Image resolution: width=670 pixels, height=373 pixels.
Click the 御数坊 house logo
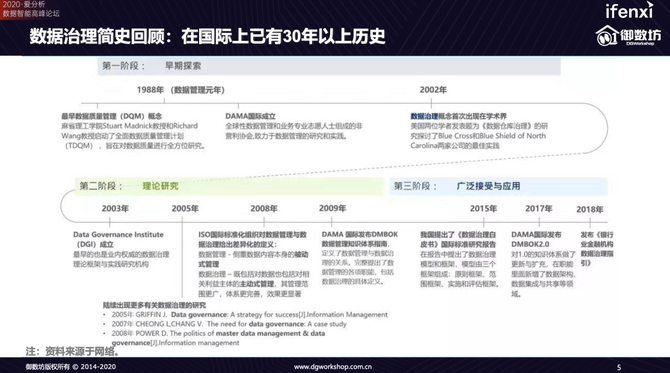tap(628, 35)
